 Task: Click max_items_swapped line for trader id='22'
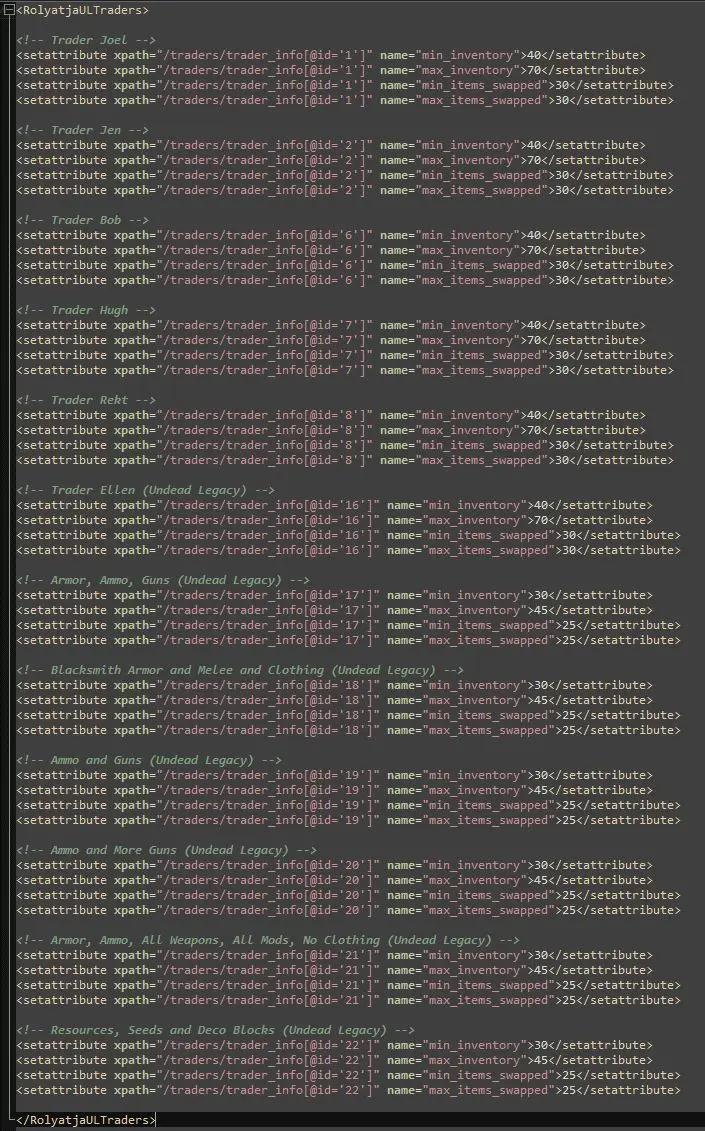point(348,1090)
